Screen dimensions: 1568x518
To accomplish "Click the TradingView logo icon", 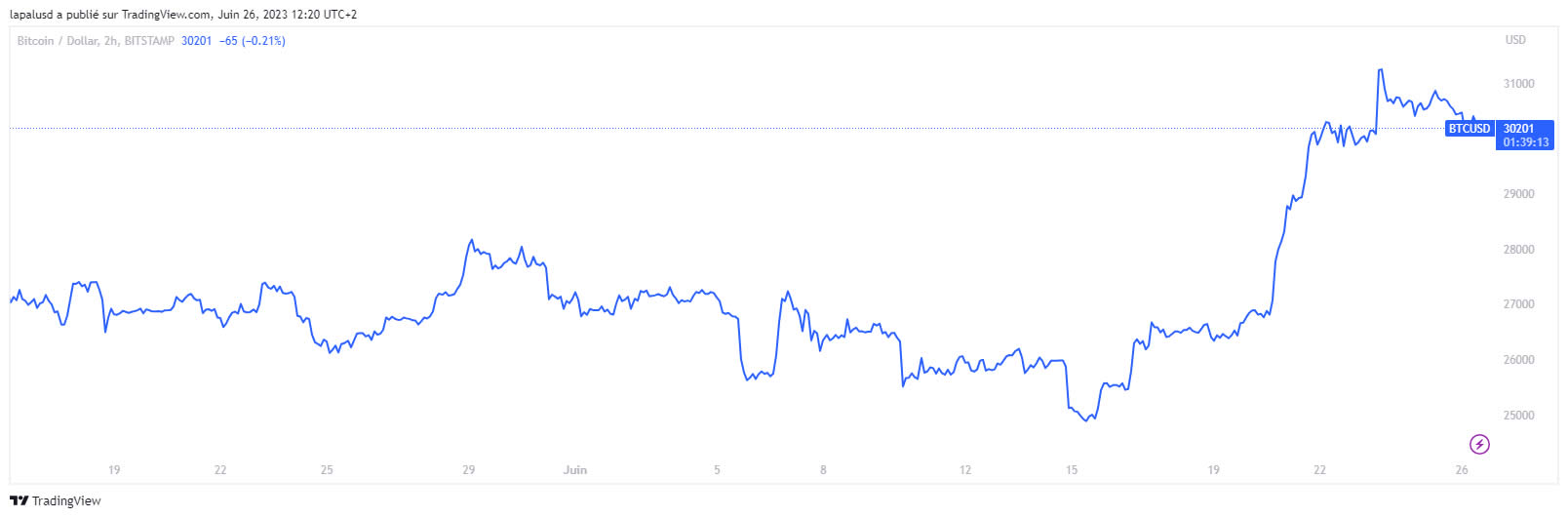I will coord(19,500).
